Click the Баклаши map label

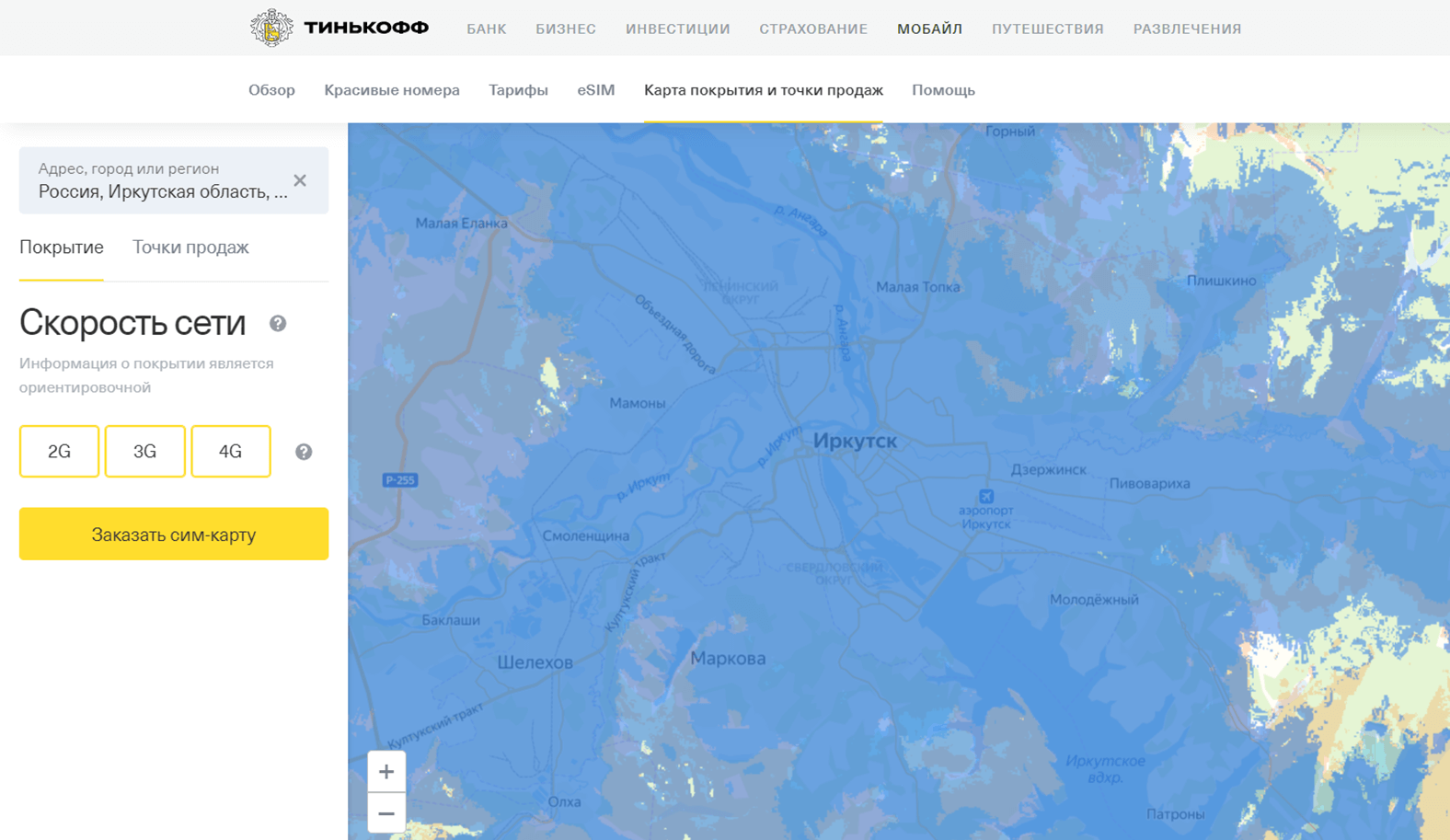tap(451, 620)
